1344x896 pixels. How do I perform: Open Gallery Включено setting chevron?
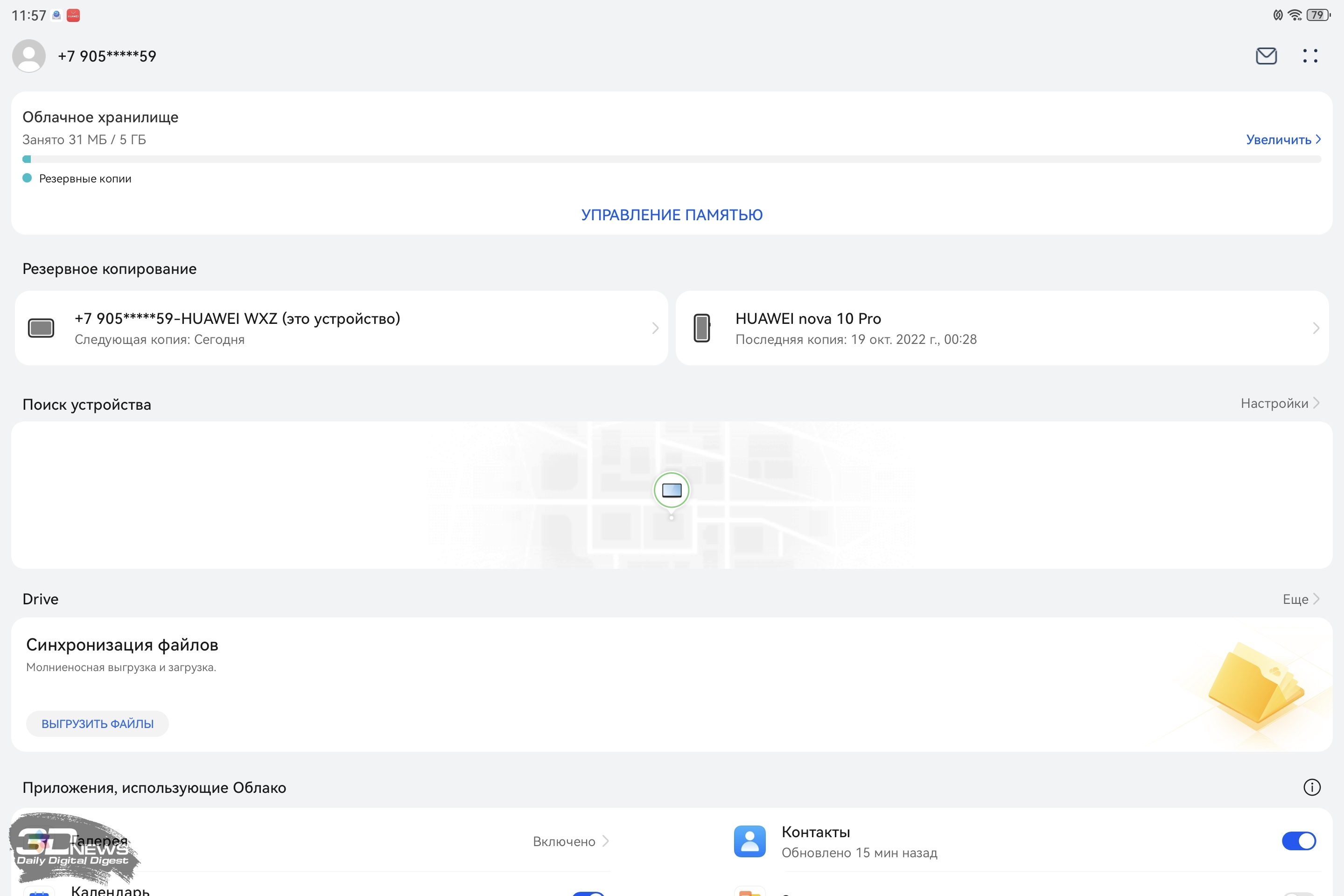pyautogui.click(x=606, y=841)
